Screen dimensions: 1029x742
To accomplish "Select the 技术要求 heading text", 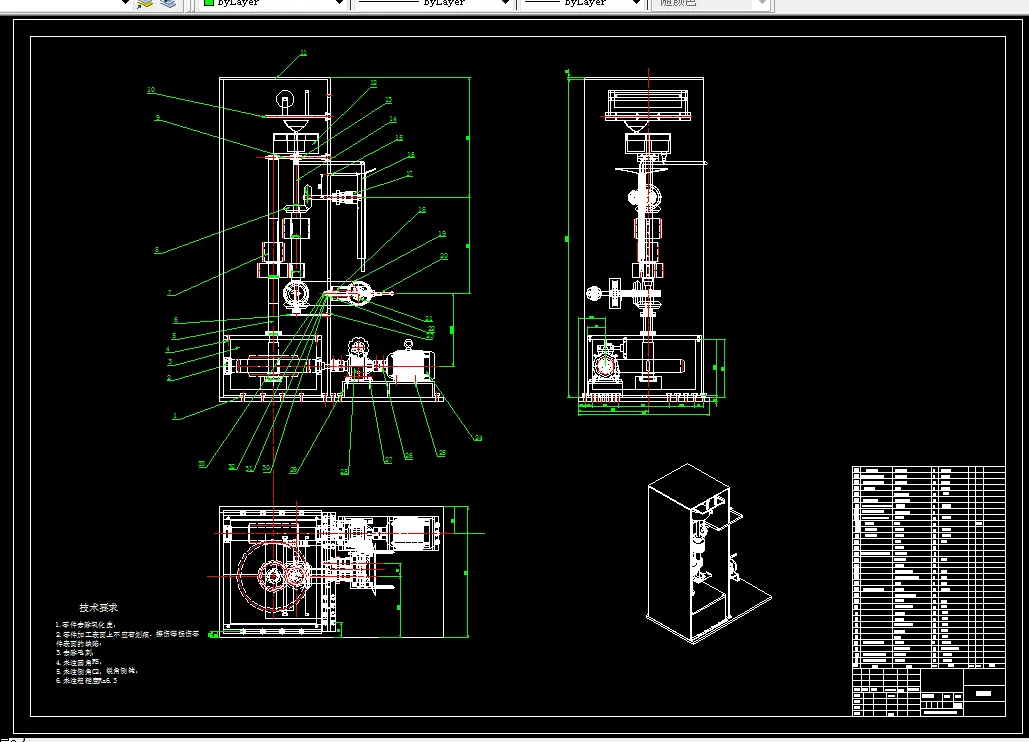I will coord(98,608).
